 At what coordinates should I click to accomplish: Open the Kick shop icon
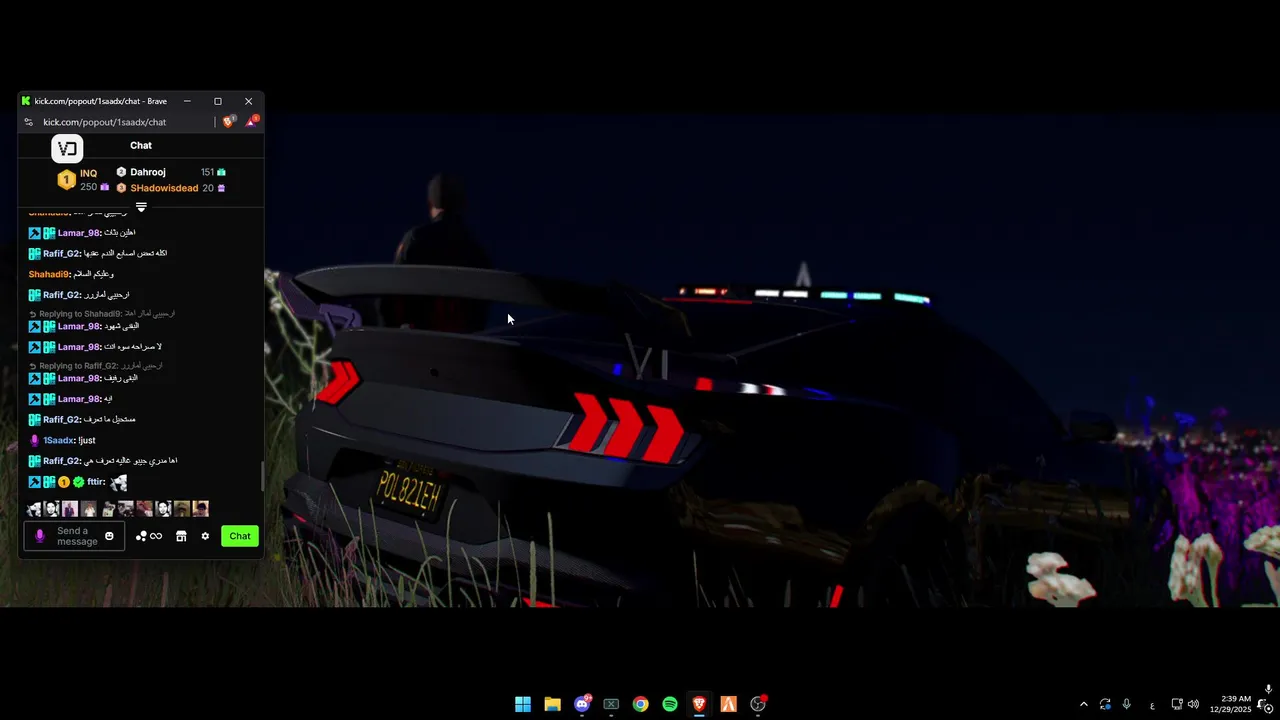(x=181, y=536)
